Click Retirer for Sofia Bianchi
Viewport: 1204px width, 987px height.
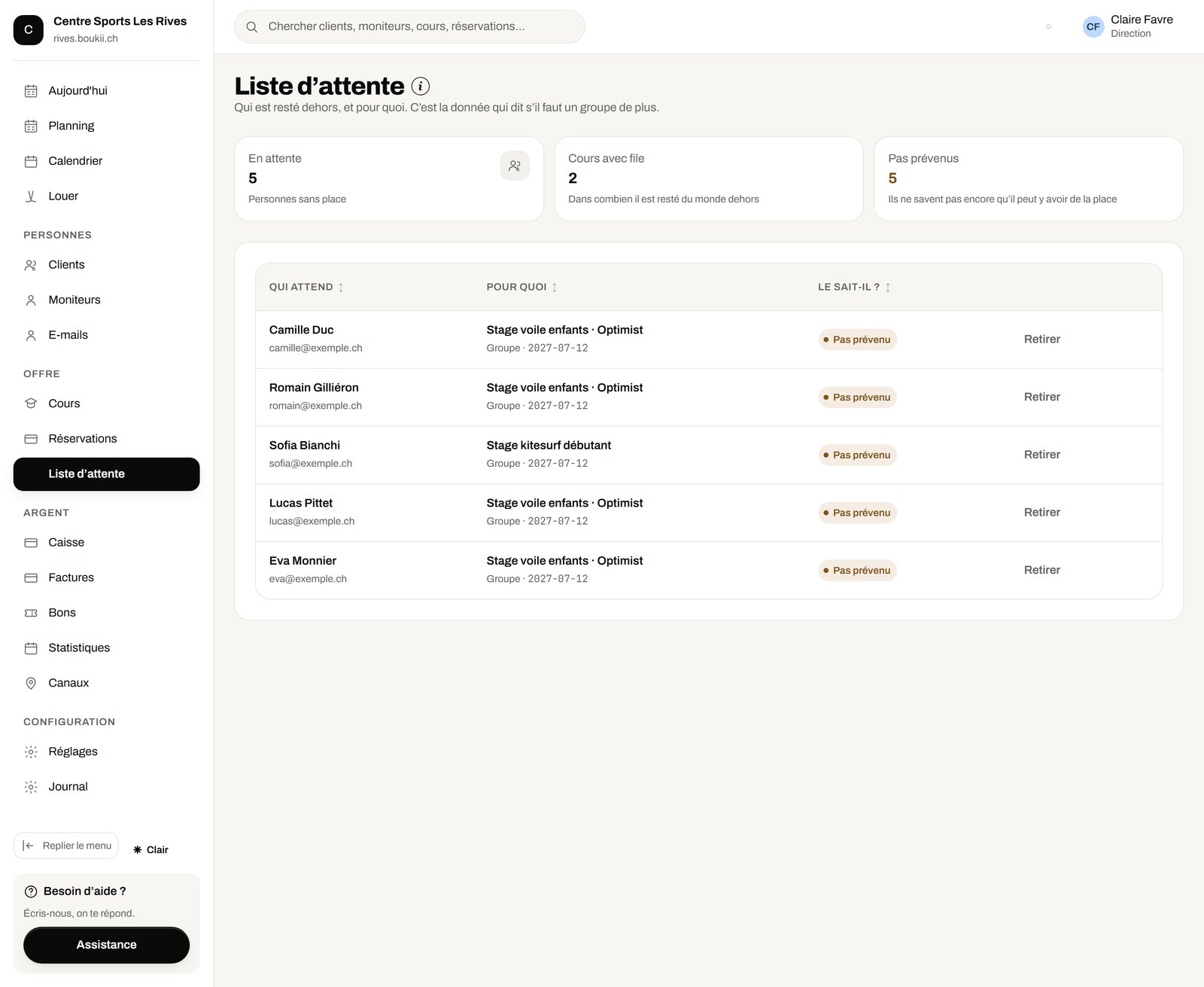click(1041, 455)
